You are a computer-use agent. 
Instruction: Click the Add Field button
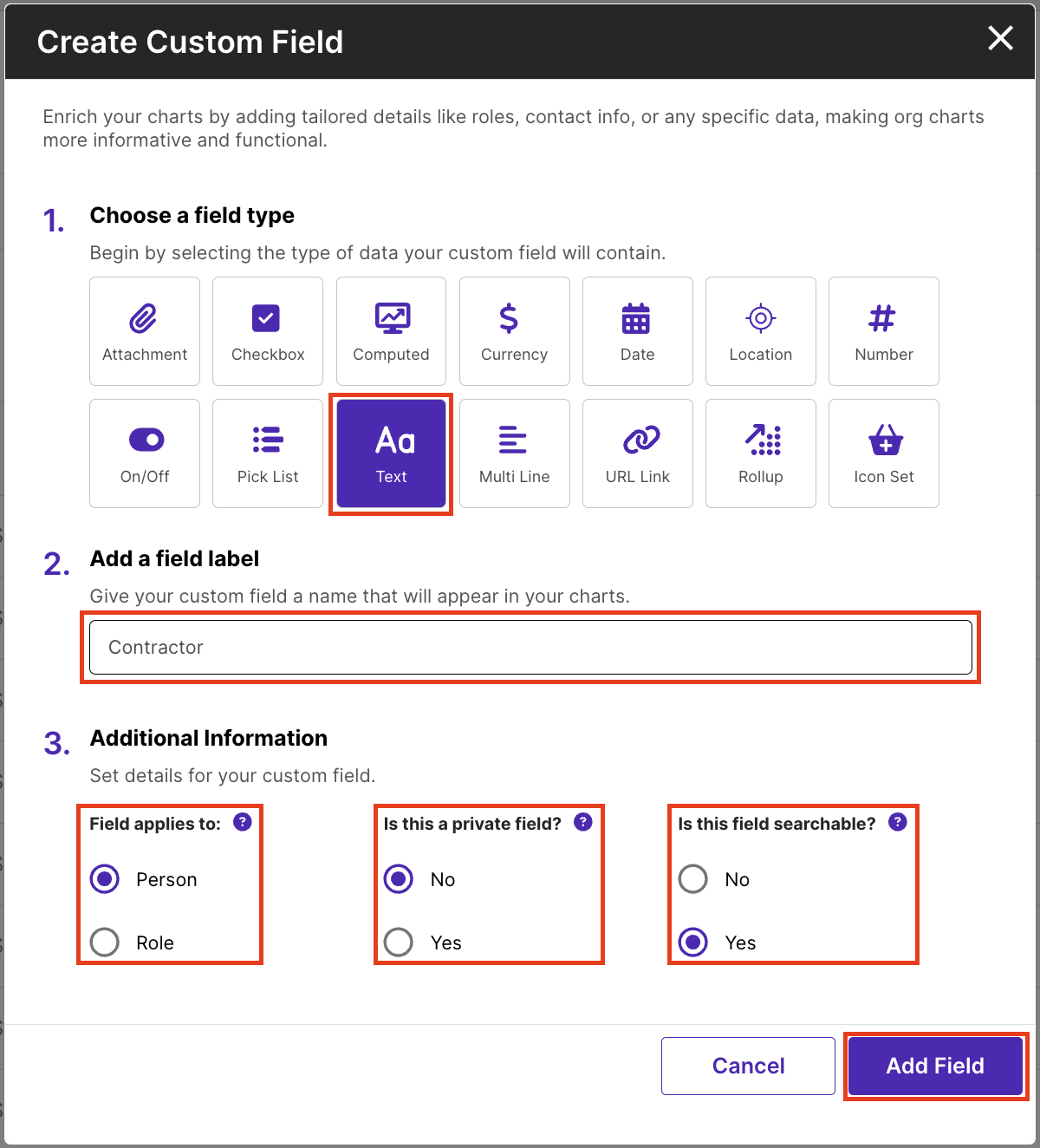pos(935,1066)
